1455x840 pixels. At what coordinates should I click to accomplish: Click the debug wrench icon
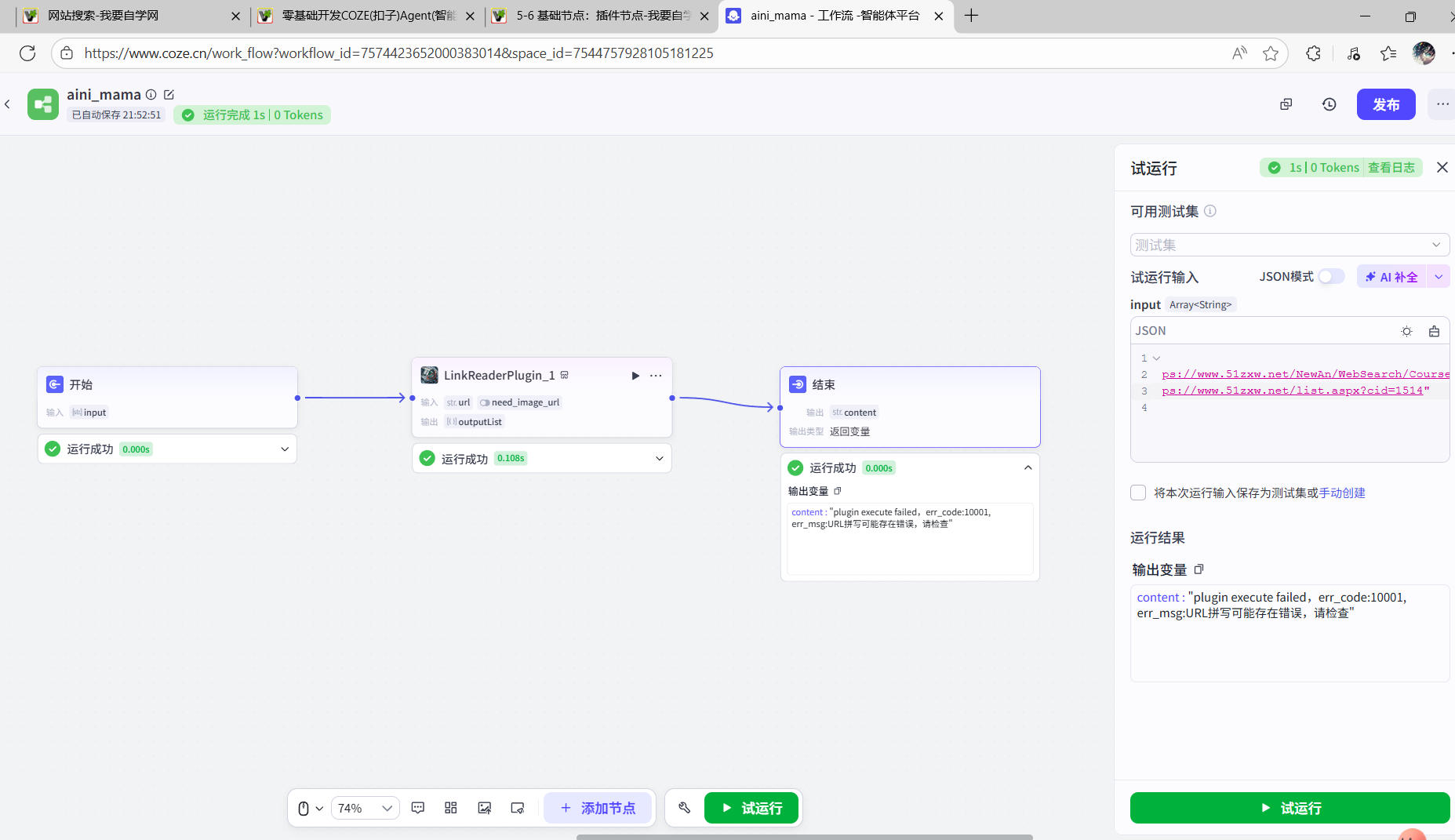coord(684,808)
